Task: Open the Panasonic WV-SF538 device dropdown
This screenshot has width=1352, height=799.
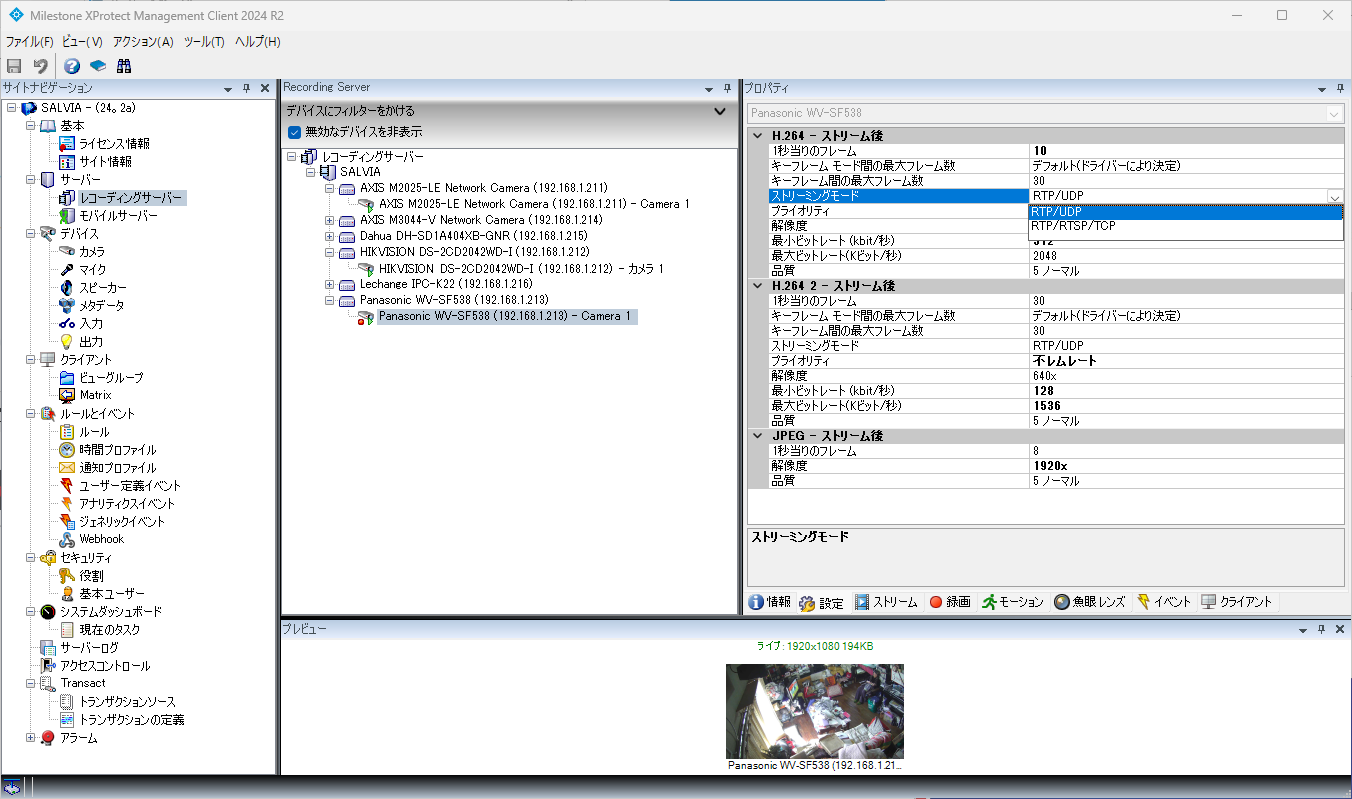Action: (x=1335, y=113)
